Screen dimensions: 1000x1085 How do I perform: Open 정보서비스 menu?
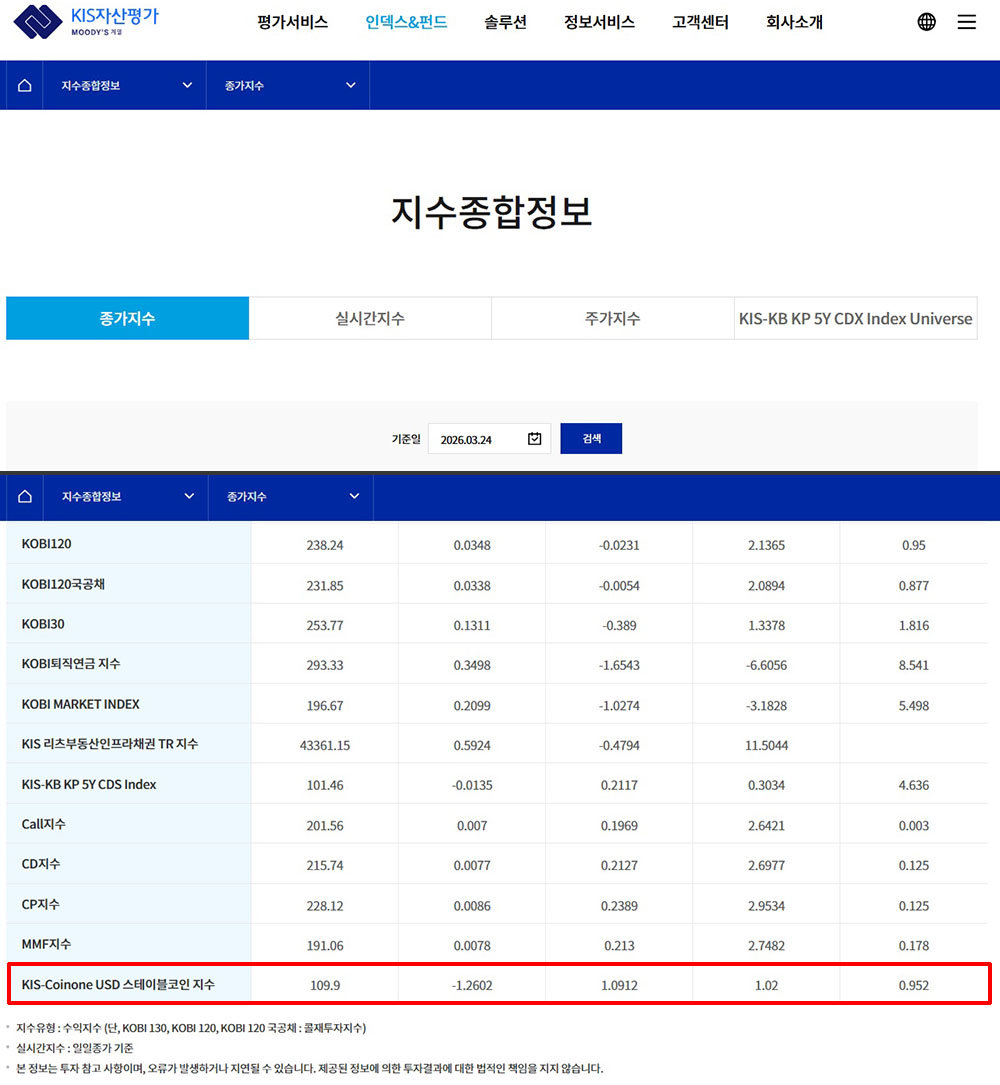599,22
